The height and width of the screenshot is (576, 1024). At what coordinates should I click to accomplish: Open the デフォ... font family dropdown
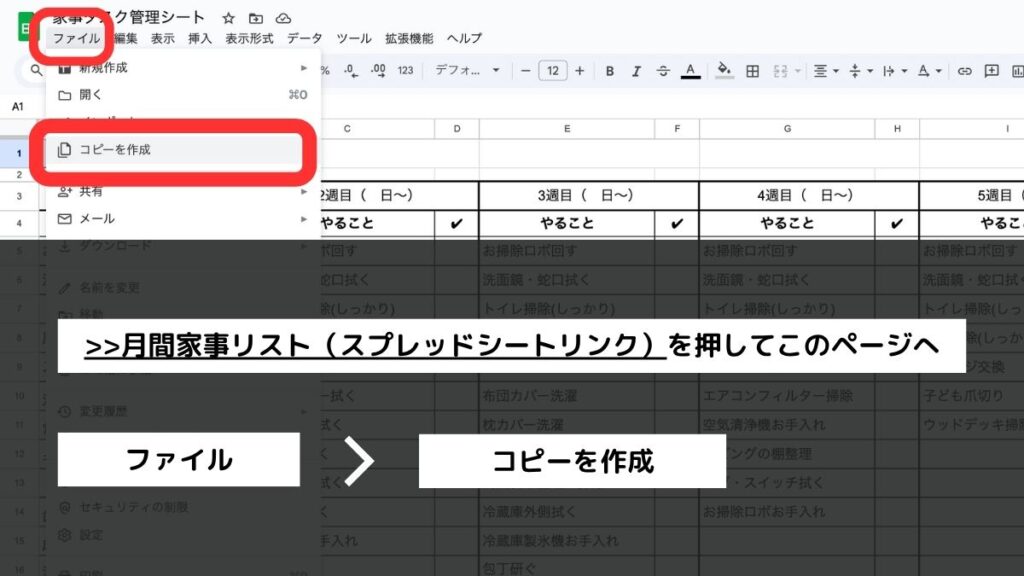pos(467,70)
